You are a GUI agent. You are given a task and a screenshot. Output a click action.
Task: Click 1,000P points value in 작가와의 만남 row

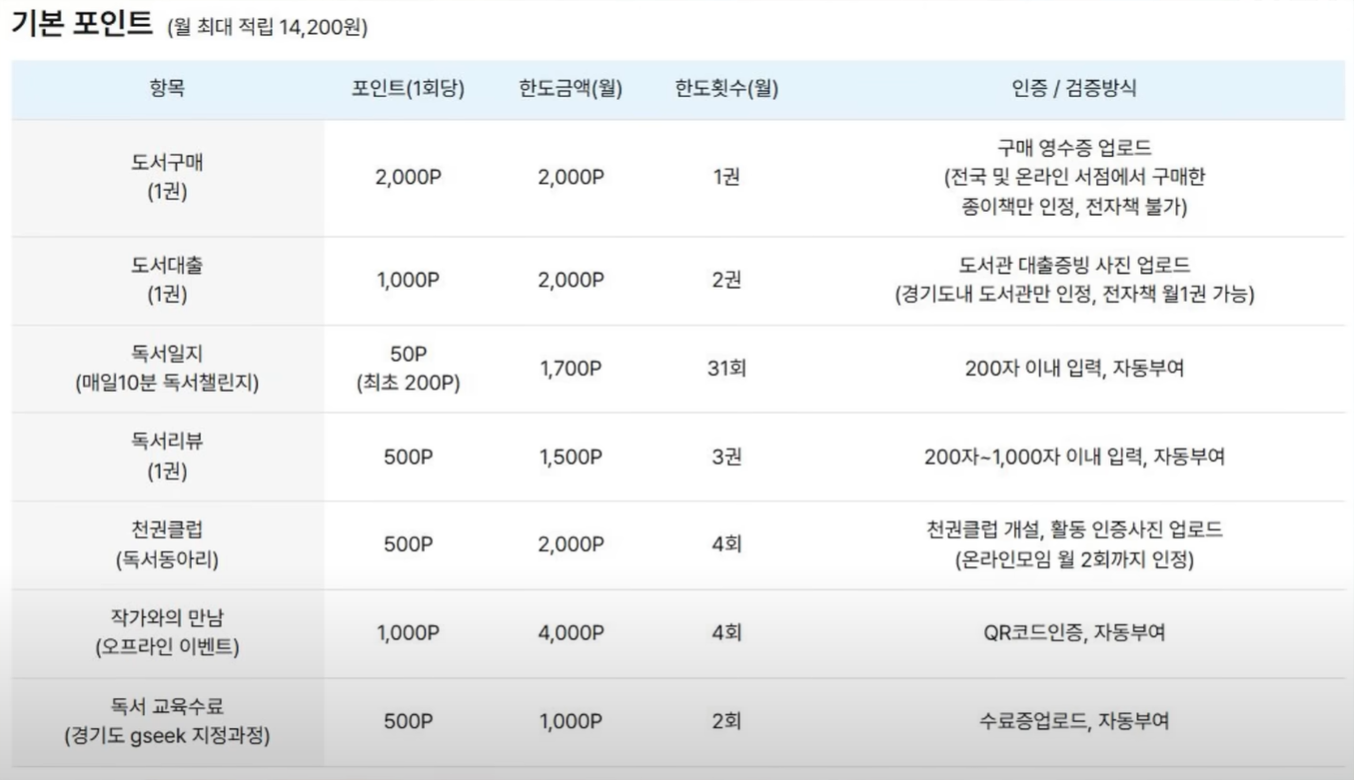coord(408,633)
